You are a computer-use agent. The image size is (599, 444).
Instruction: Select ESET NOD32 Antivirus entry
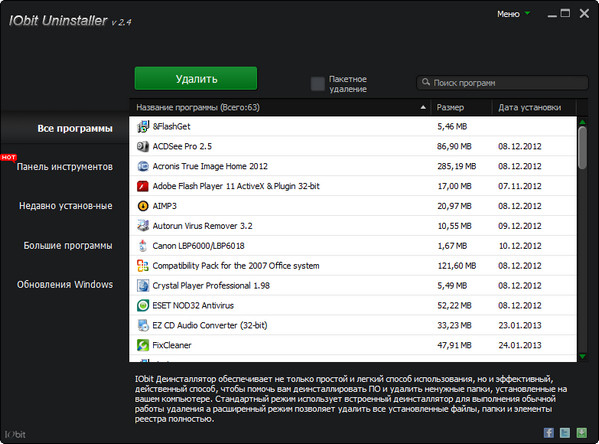click(x=193, y=305)
